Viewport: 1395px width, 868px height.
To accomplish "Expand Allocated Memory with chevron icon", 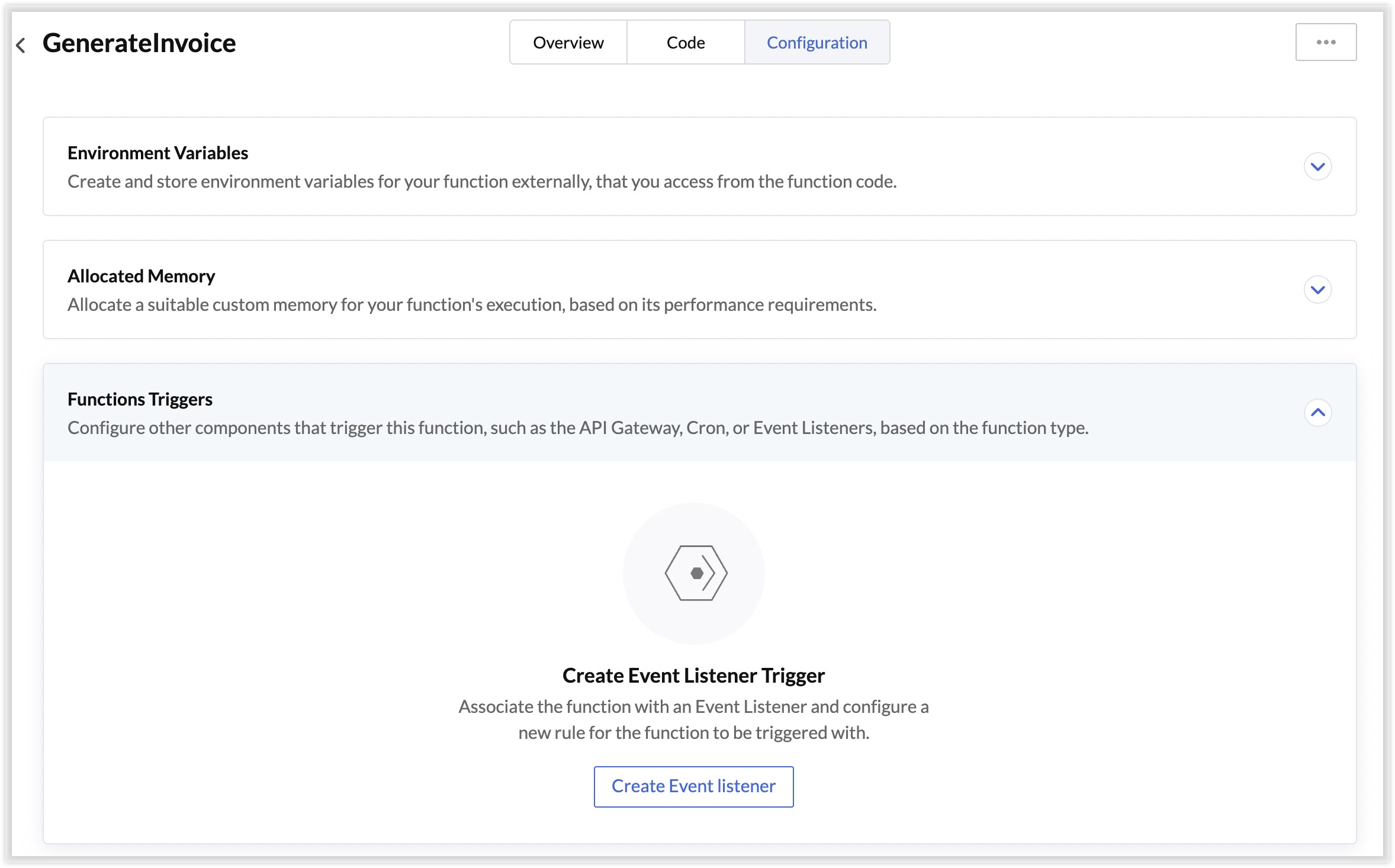I will coord(1317,290).
